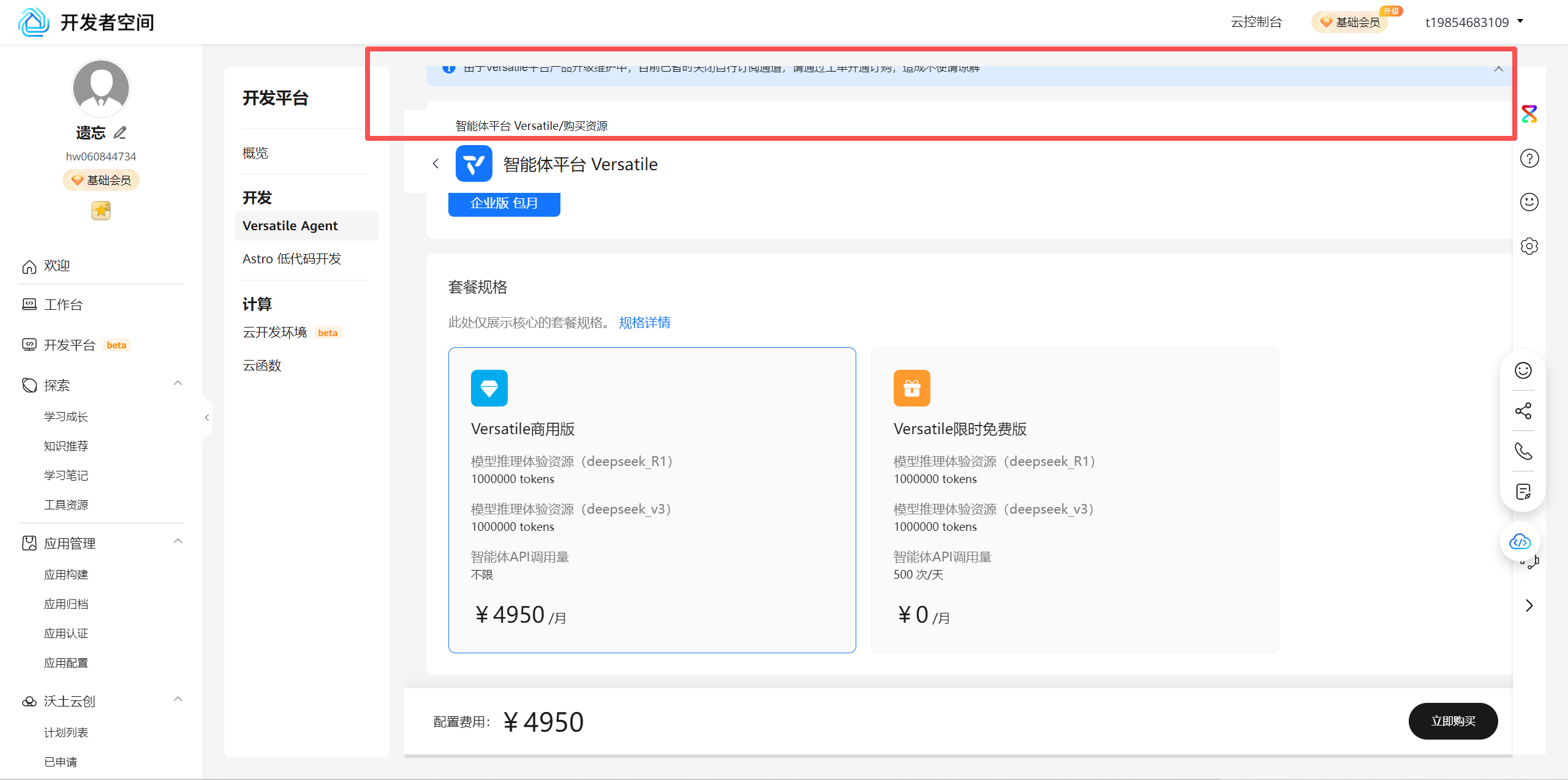Collapse the 探索 sidebar section
Screen dimensions: 1568x780
(178, 384)
